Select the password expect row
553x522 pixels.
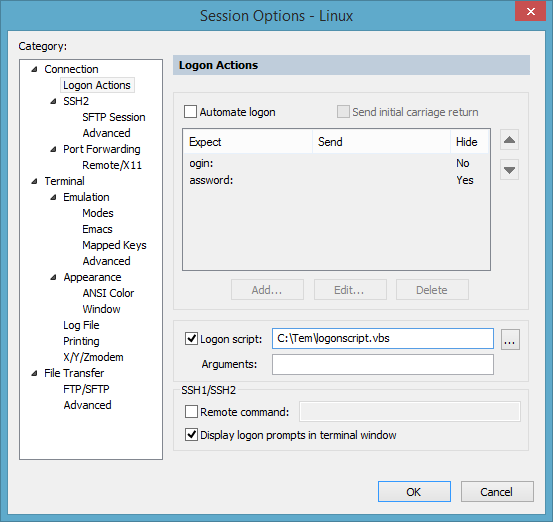coord(336,180)
